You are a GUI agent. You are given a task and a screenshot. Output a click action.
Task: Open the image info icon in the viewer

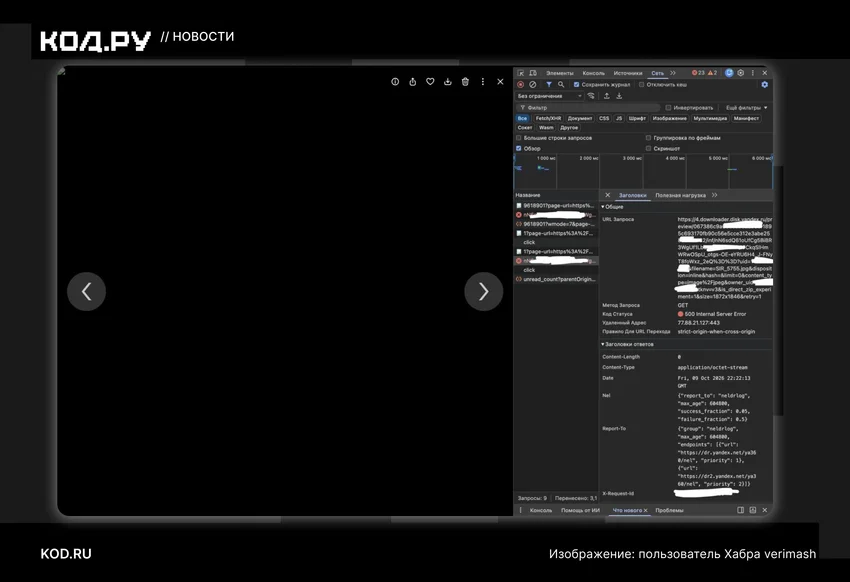pos(395,82)
